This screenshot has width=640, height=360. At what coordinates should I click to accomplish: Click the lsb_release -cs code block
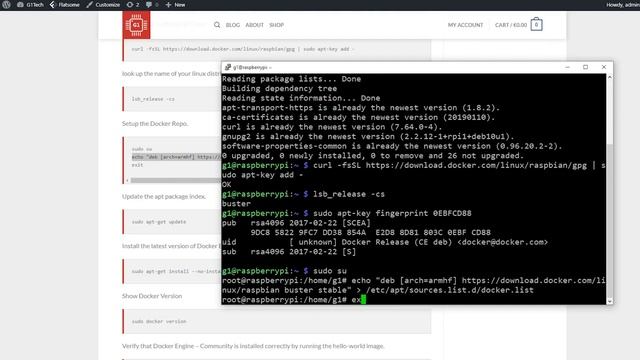[172, 99]
